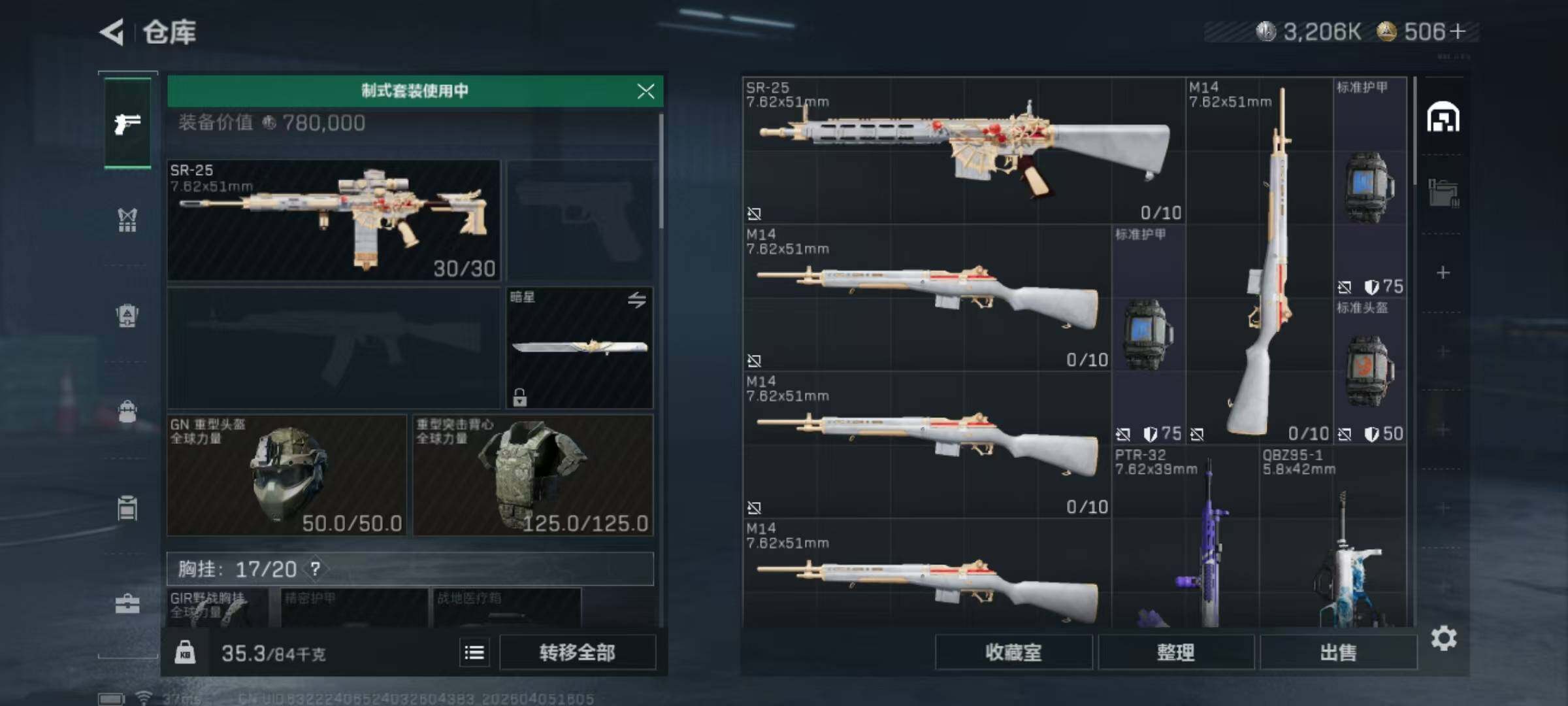Open the 收藏室 tab
Viewport: 1568px width, 706px height.
(1014, 652)
